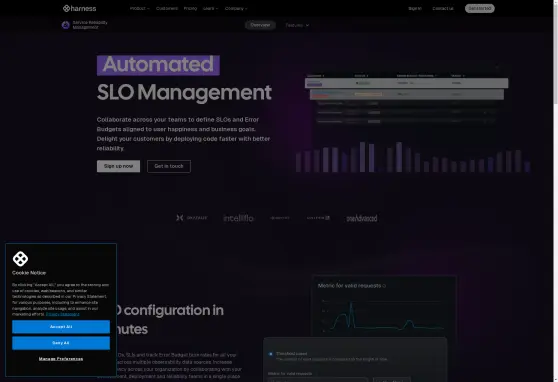Image resolution: width=558 pixels, height=382 pixels.
Task: Click the intelliflo customer logo
Action: pyautogui.click(x=238, y=218)
